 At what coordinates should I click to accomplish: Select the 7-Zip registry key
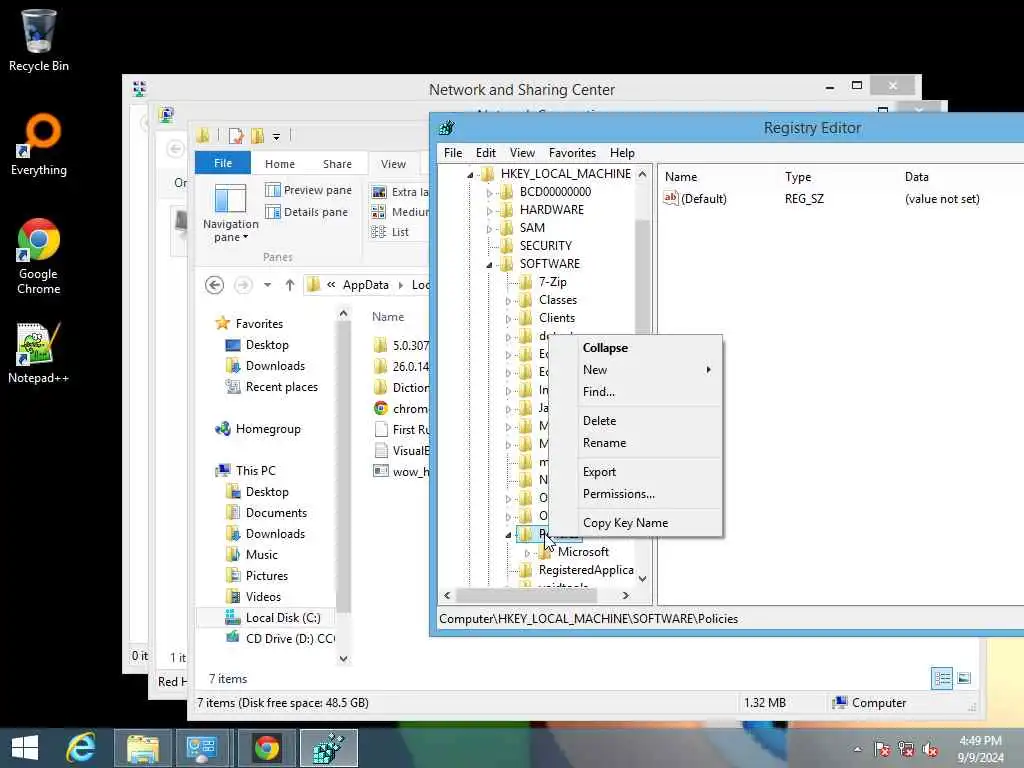(552, 282)
